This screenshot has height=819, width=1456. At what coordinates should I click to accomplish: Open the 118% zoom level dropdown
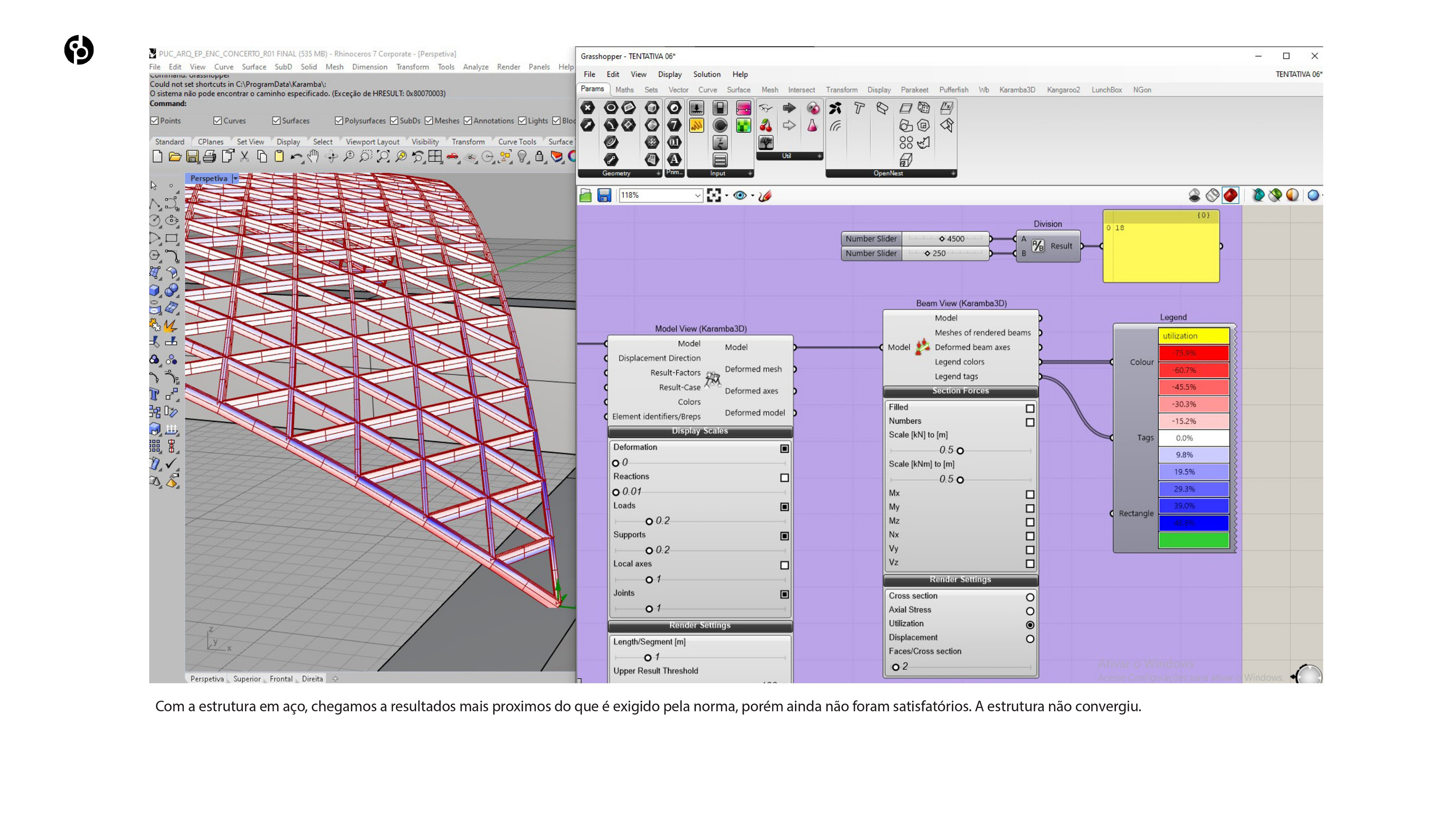tap(698, 196)
